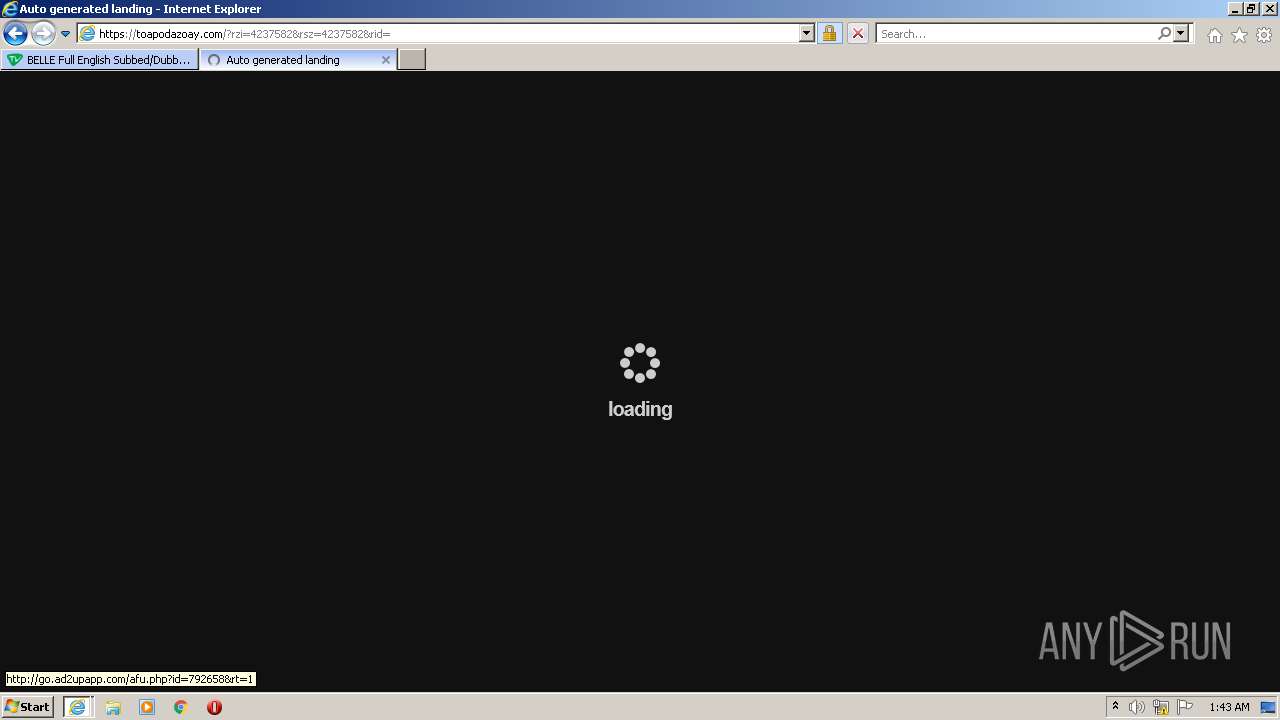Screen dimensions: 1280x720
Task: Click the volume speaker tray icon
Action: 1137,707
